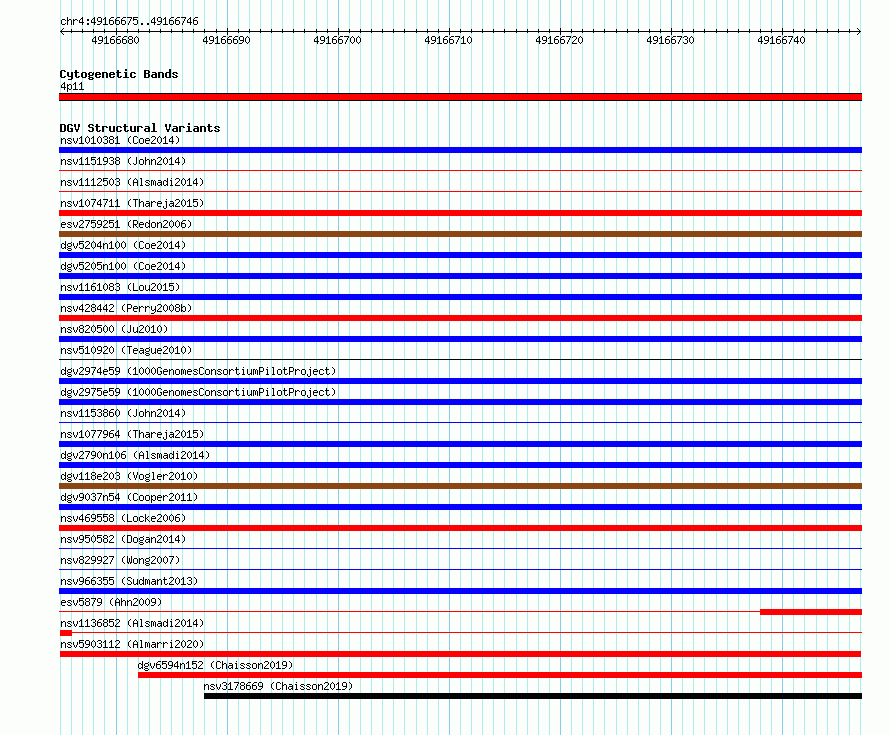890x735 pixels.
Task: Open variant nsv1112503 (Alsmadi2014)
Action: pyautogui.click(x=132, y=182)
